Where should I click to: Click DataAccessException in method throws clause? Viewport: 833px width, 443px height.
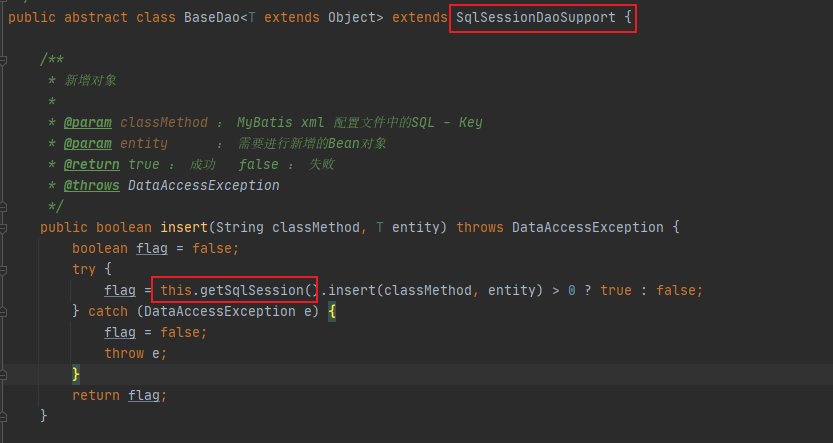pos(588,227)
